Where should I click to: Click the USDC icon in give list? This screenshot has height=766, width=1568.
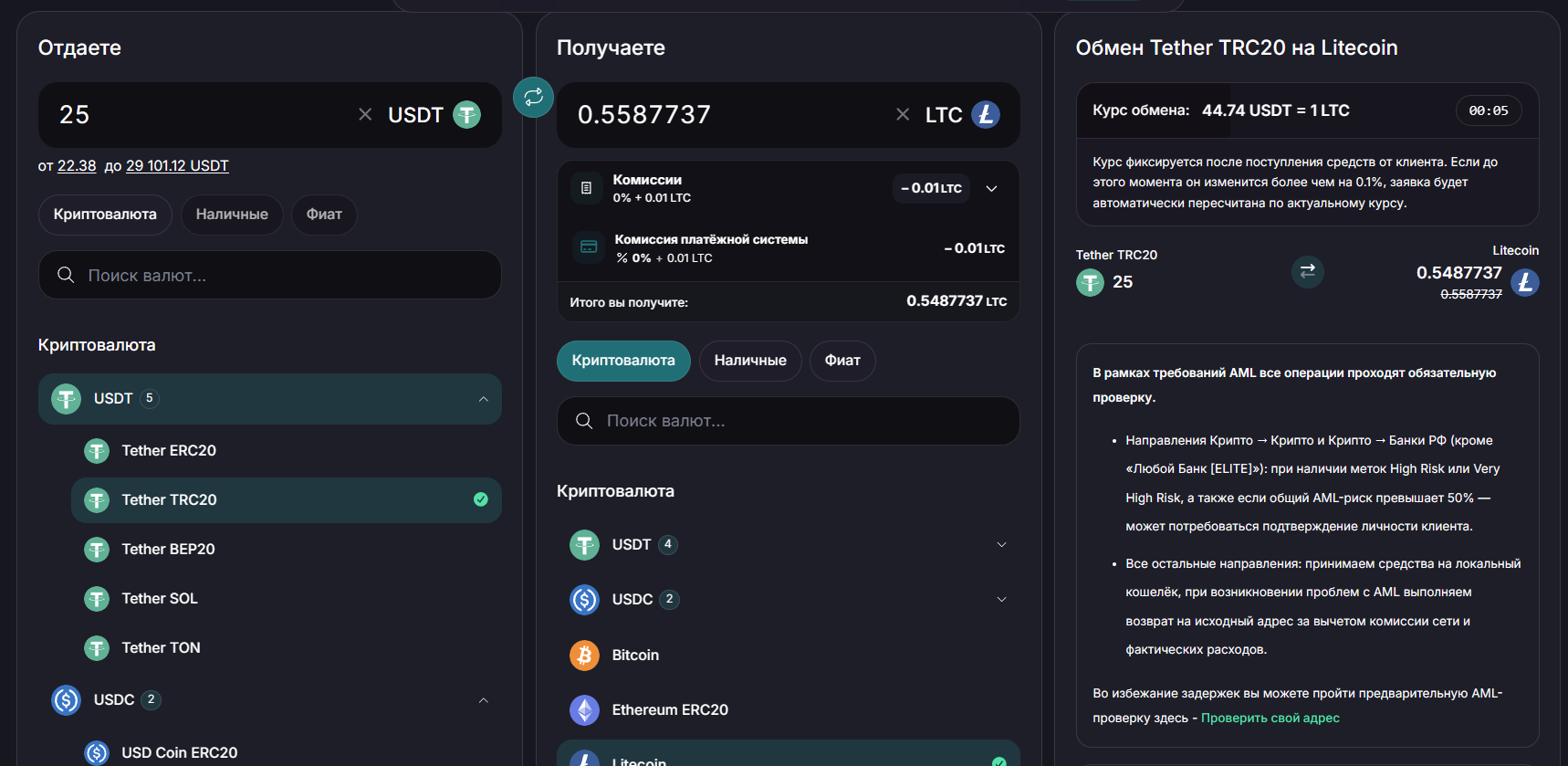tap(66, 700)
